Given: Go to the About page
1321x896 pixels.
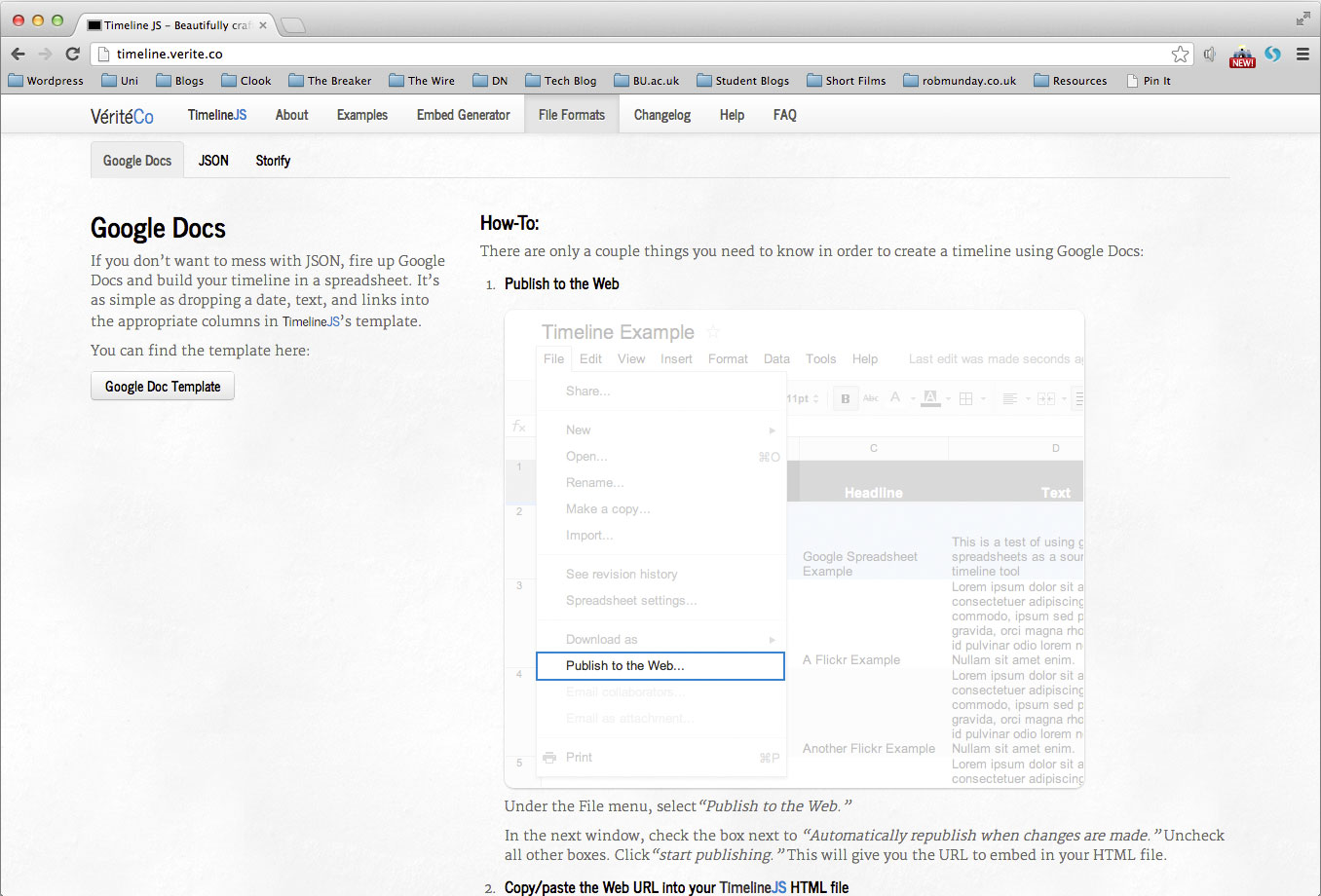Looking at the screenshot, I should (291, 115).
